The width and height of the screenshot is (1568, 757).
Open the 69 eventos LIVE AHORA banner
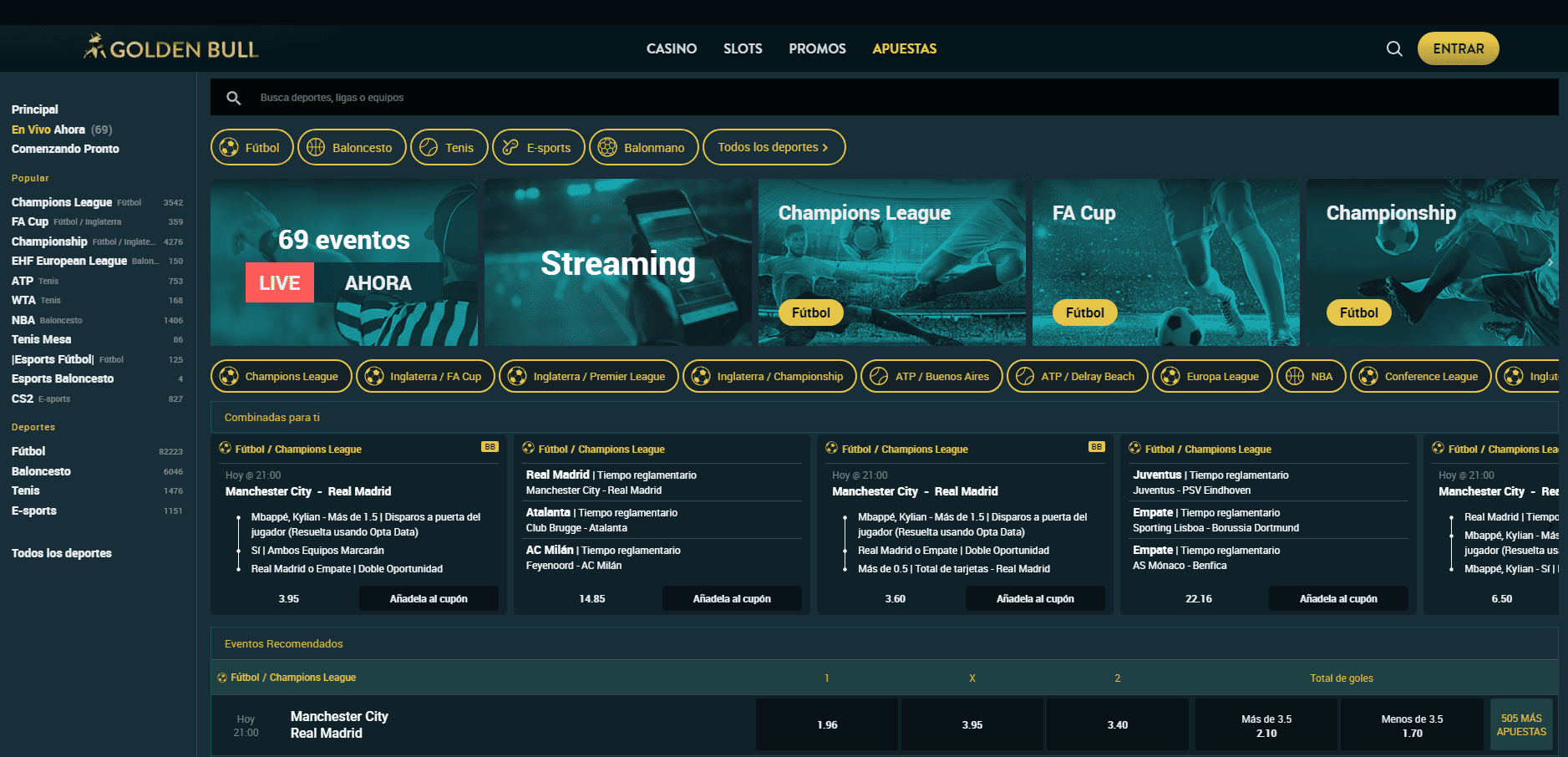click(344, 262)
